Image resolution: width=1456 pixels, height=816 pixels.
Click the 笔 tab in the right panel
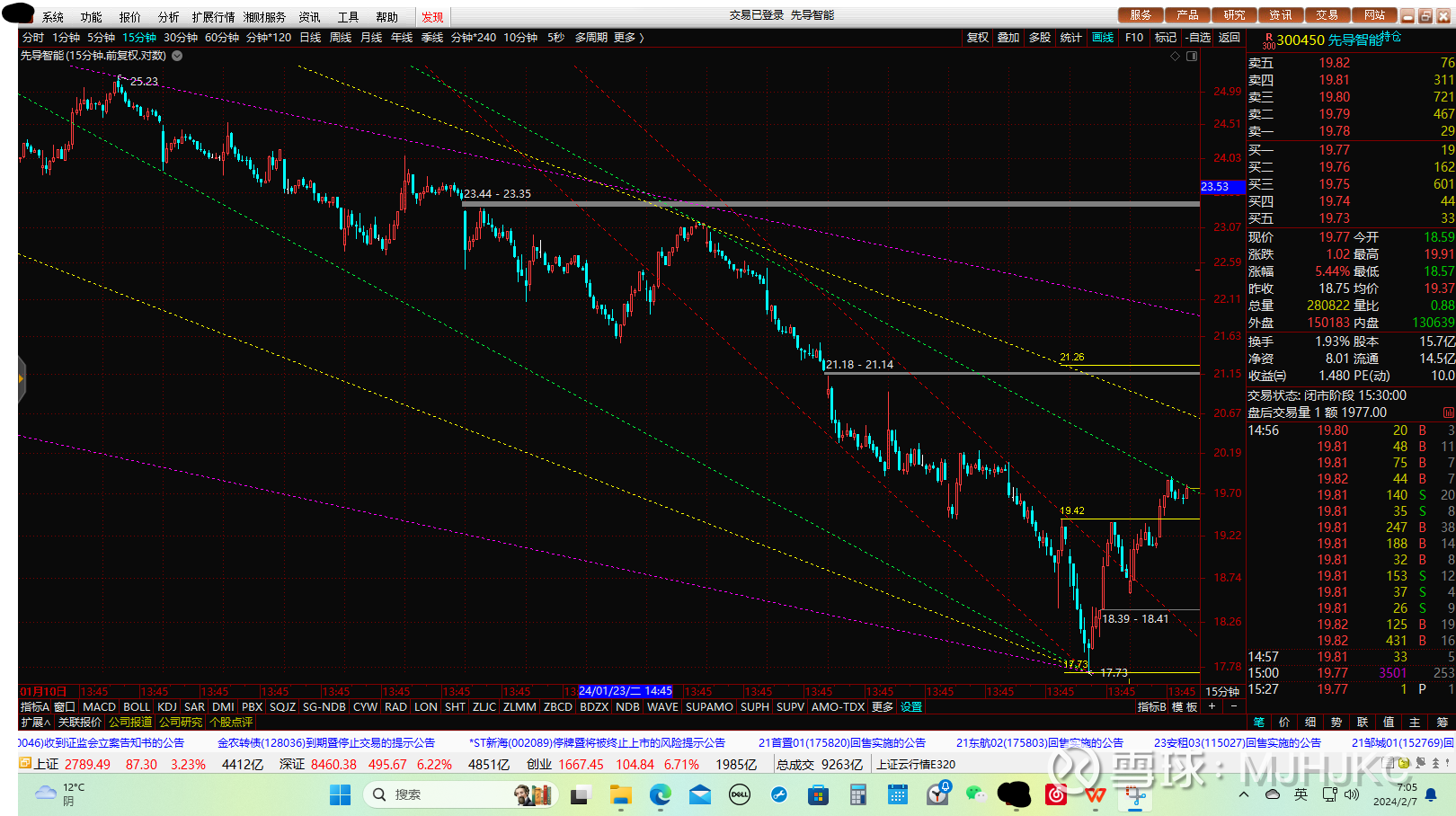[1259, 723]
